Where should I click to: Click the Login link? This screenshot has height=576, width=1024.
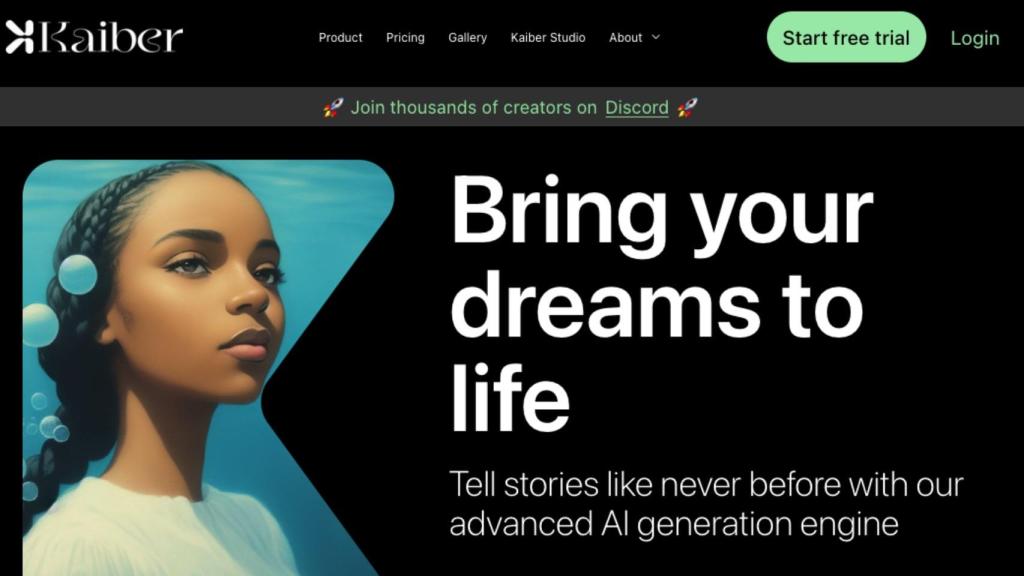975,39
